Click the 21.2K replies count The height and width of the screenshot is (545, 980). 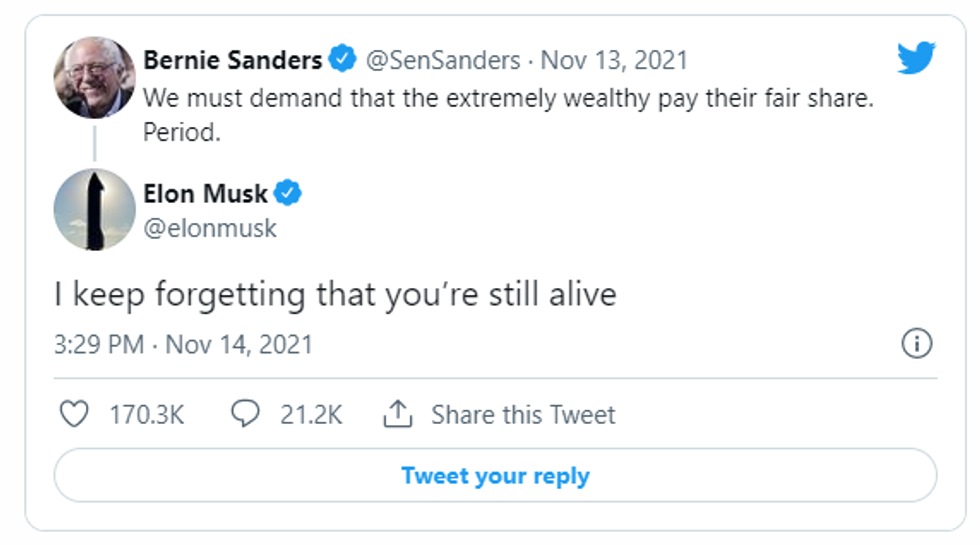[310, 415]
